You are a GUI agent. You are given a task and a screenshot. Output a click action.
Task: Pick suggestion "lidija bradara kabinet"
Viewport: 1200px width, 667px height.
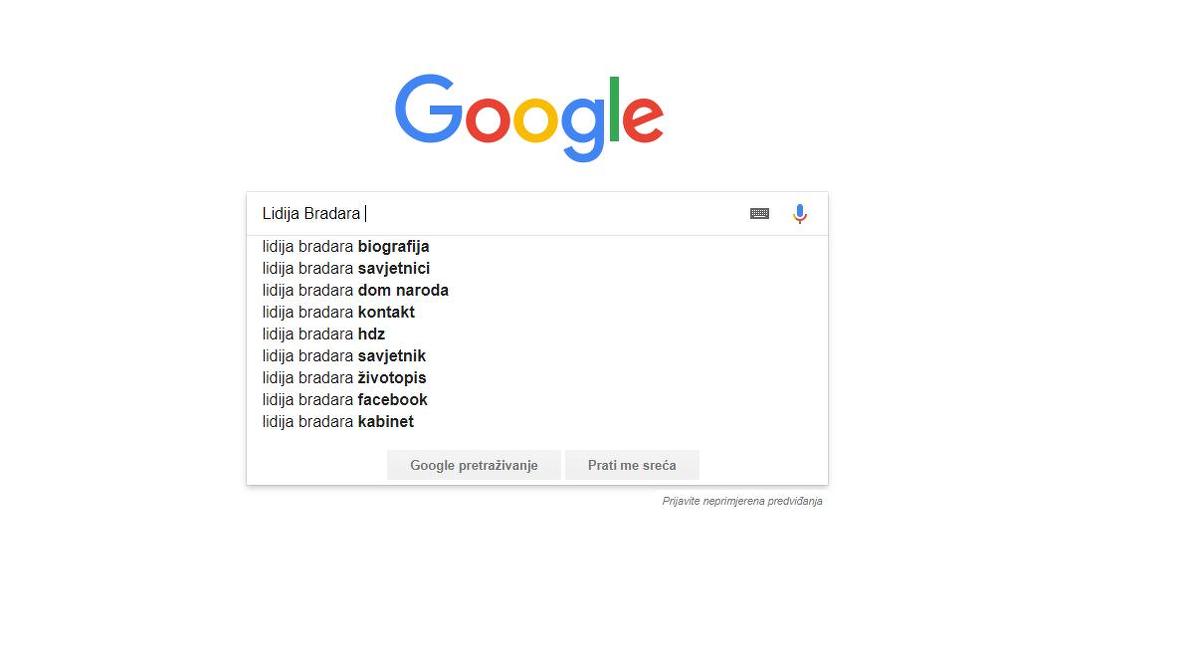pos(338,423)
